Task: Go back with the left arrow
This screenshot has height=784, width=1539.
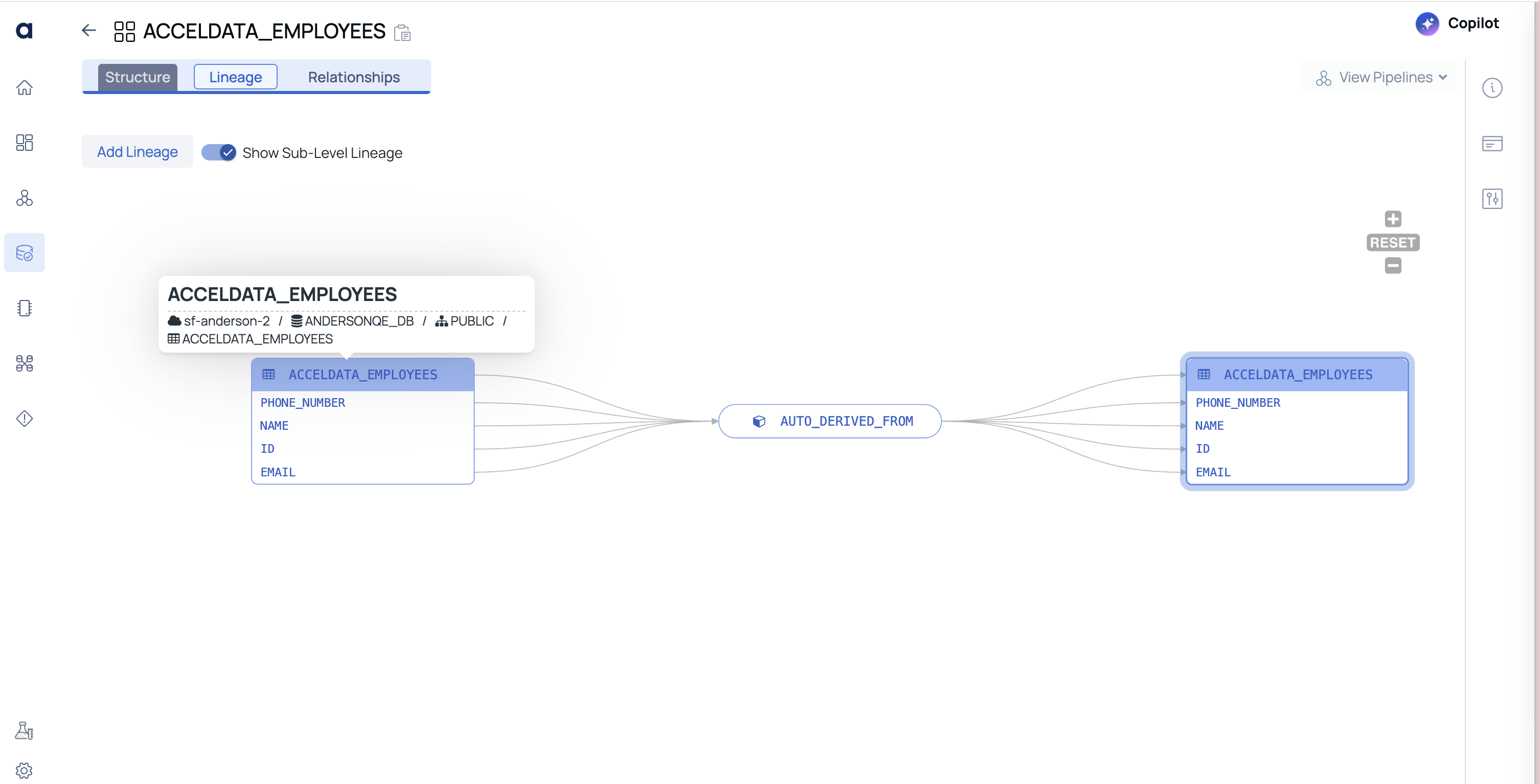Action: (x=88, y=31)
